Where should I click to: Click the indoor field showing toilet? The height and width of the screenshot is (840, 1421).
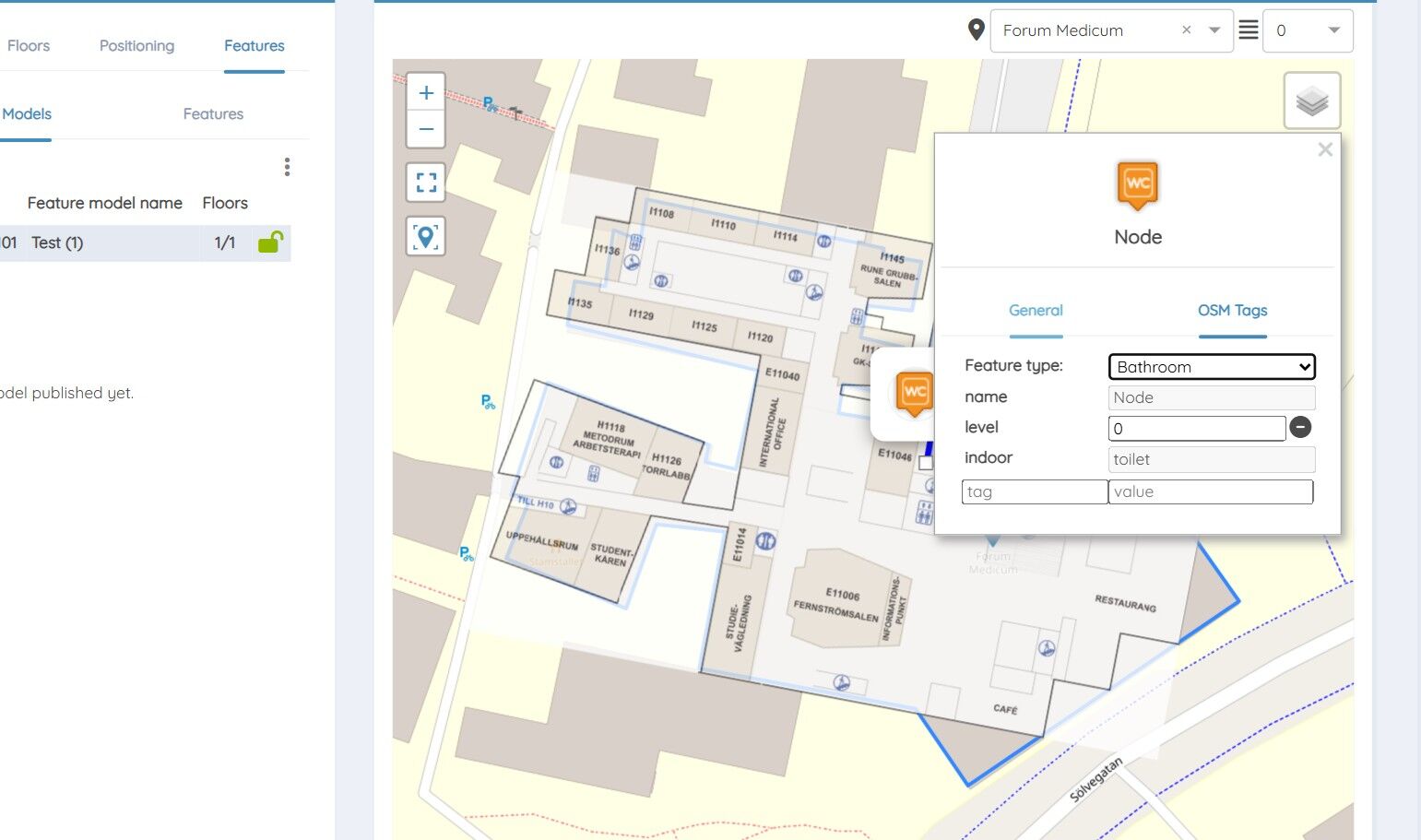[x=1212, y=459]
